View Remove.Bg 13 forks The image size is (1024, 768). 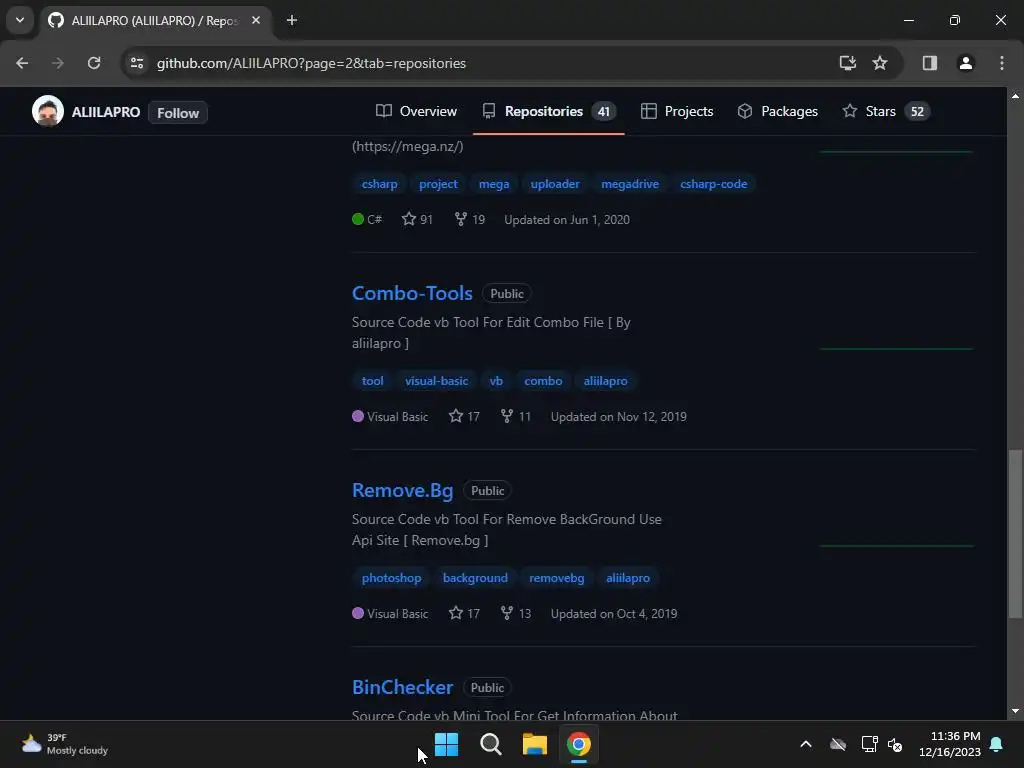pyautogui.click(x=515, y=614)
